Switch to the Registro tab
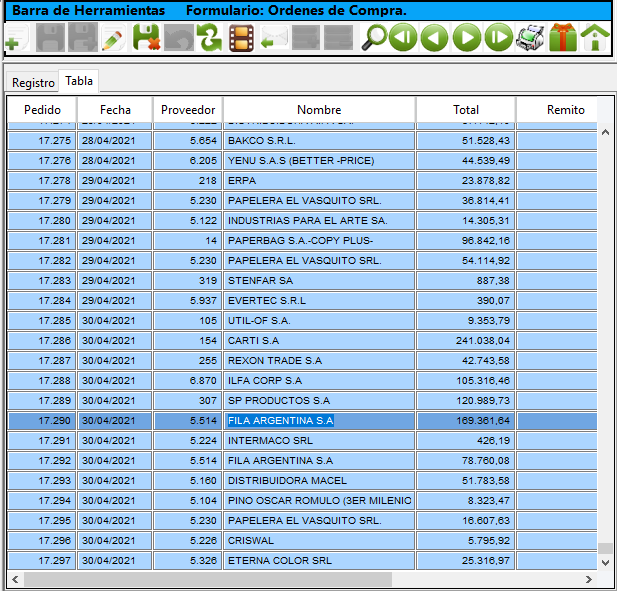617x591 pixels. (33, 83)
